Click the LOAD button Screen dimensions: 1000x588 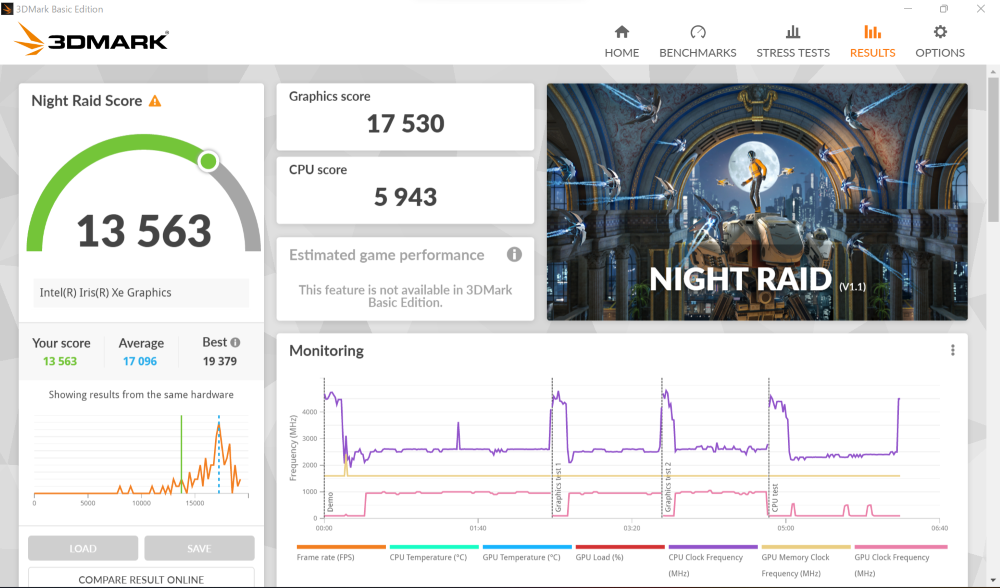[83, 548]
